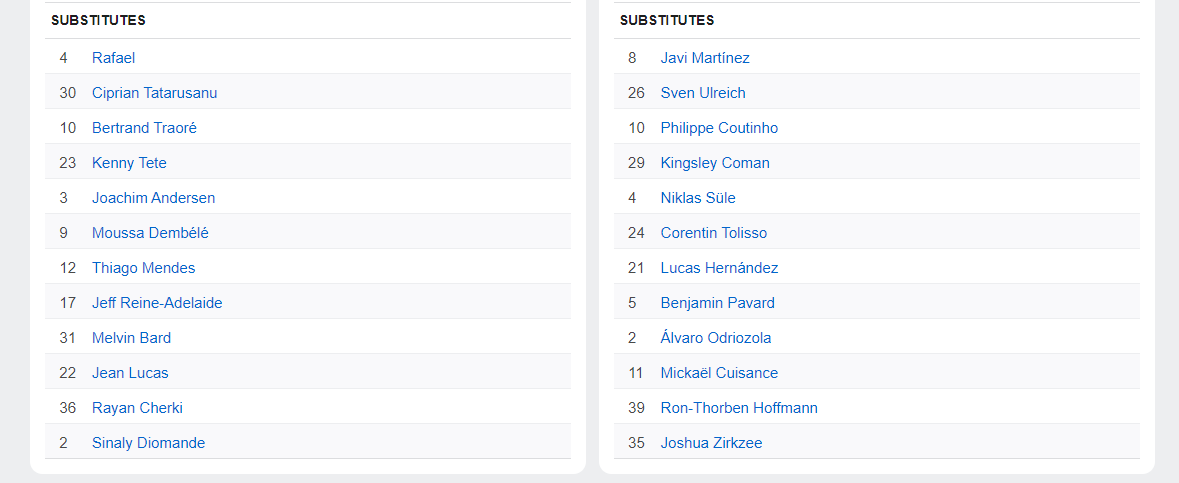Select Kingsley Coman from substitutes
Viewport: 1179px width, 483px height.
point(715,163)
